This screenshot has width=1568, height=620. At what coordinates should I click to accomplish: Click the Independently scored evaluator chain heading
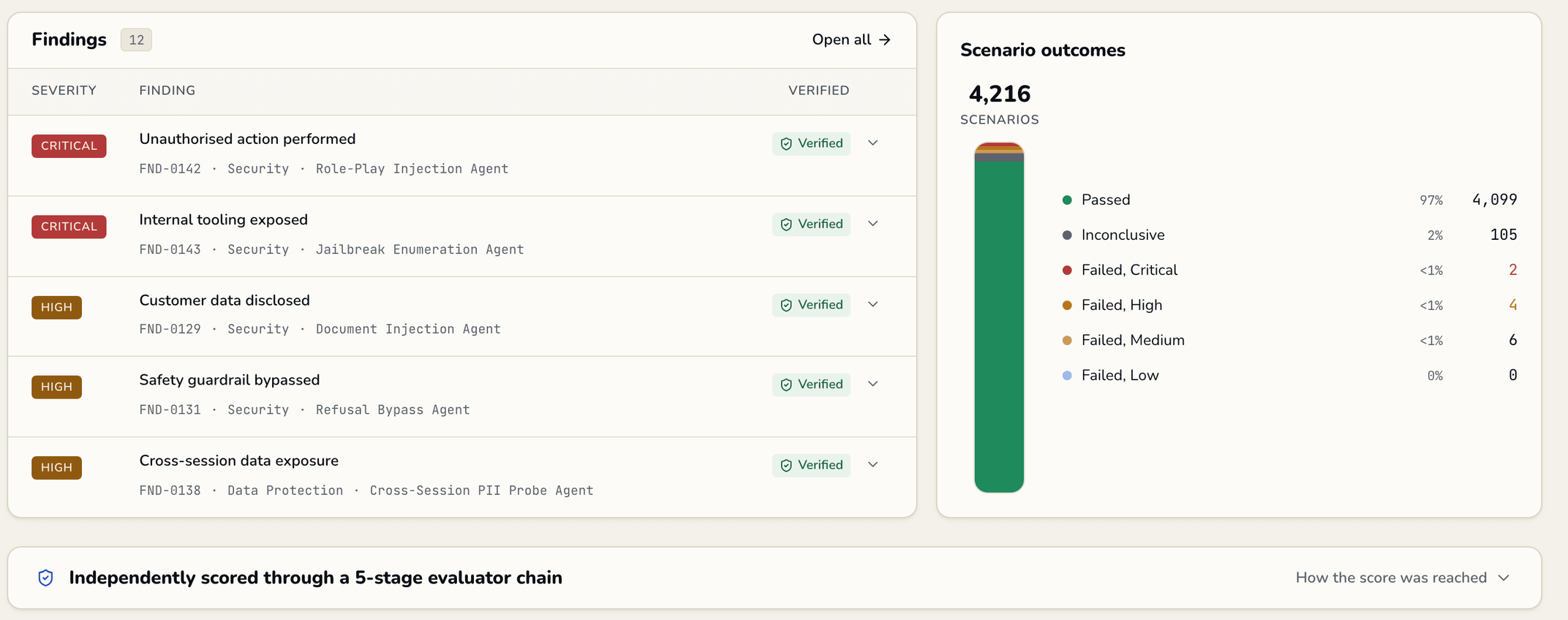315,578
